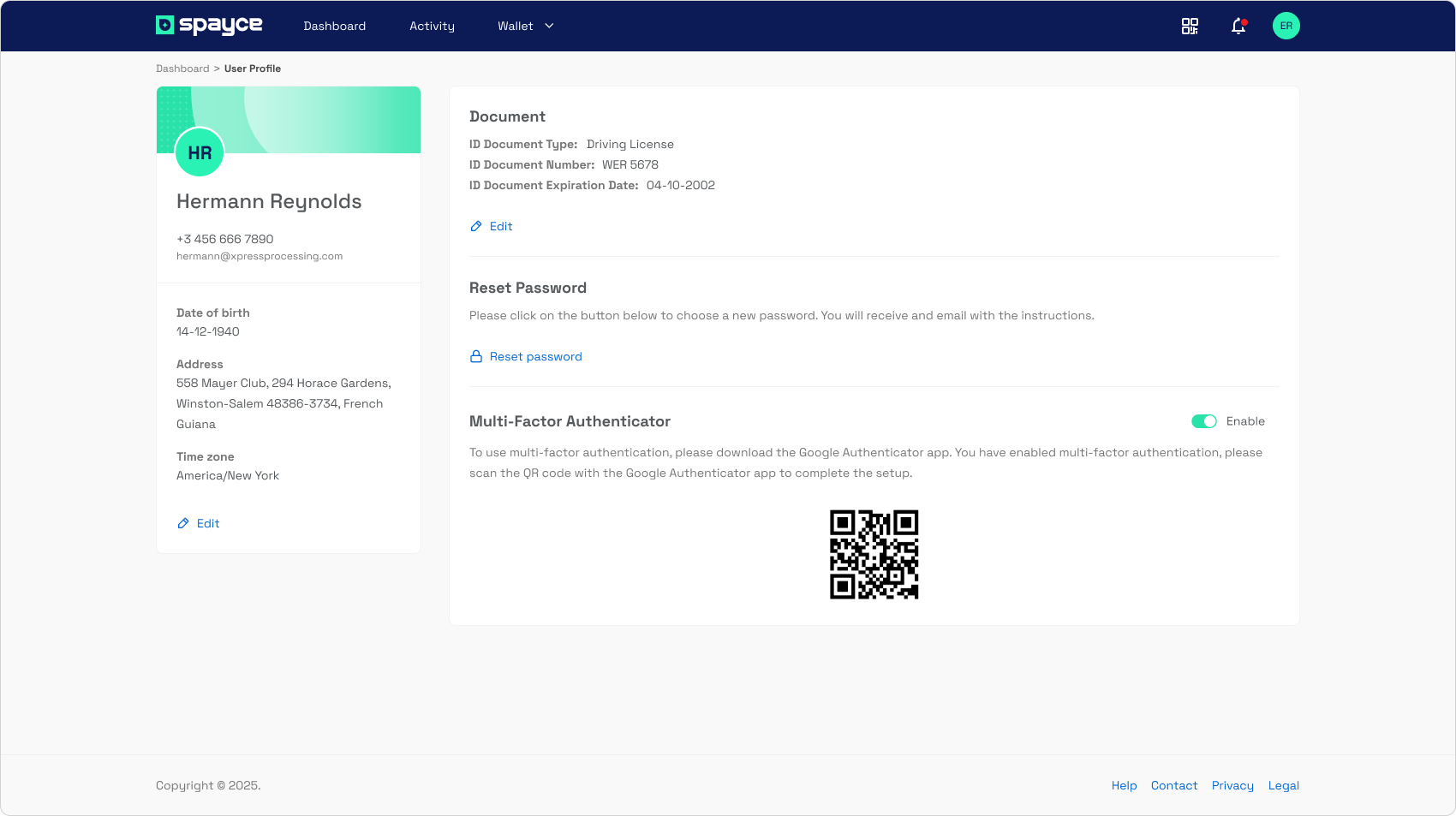The image size is (1456, 816).
Task: Click the Reset password link
Action: [x=536, y=356]
